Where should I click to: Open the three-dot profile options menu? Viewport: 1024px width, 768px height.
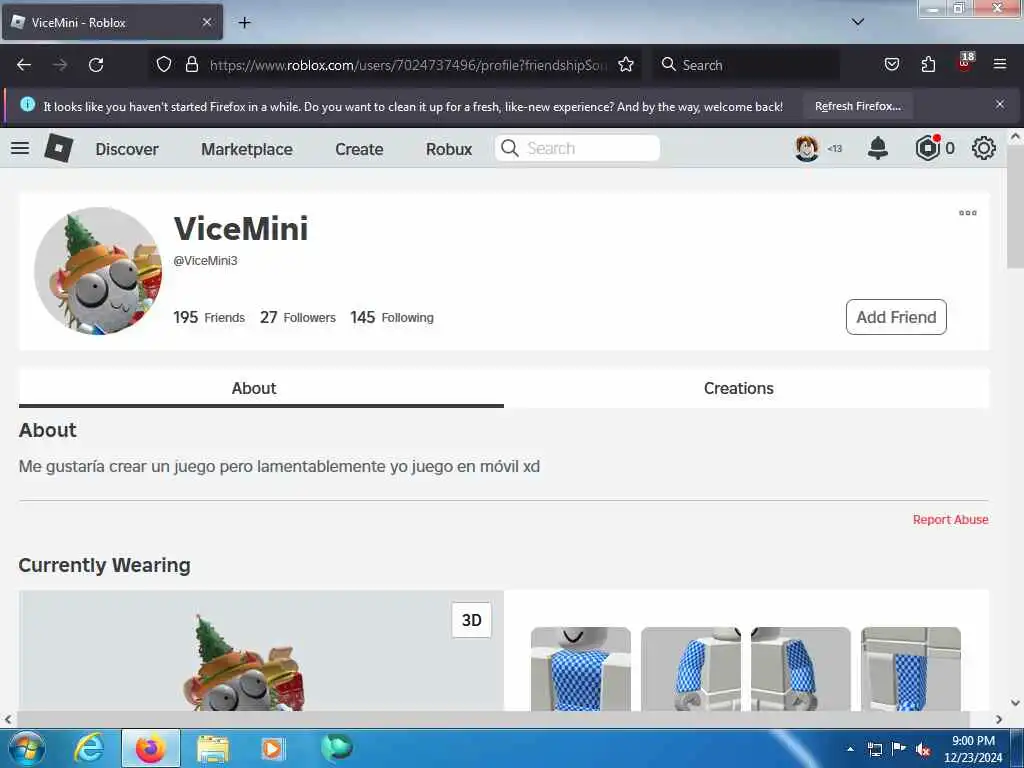pos(968,213)
